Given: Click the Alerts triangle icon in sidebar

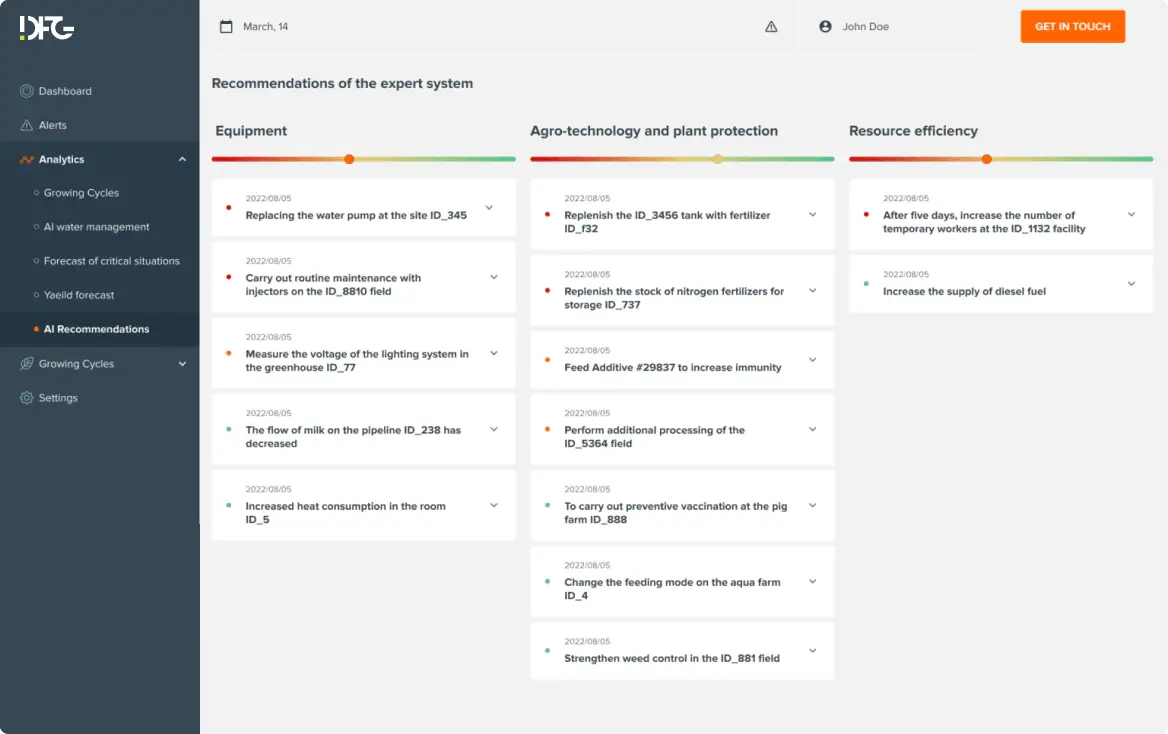Looking at the screenshot, I should coord(26,125).
